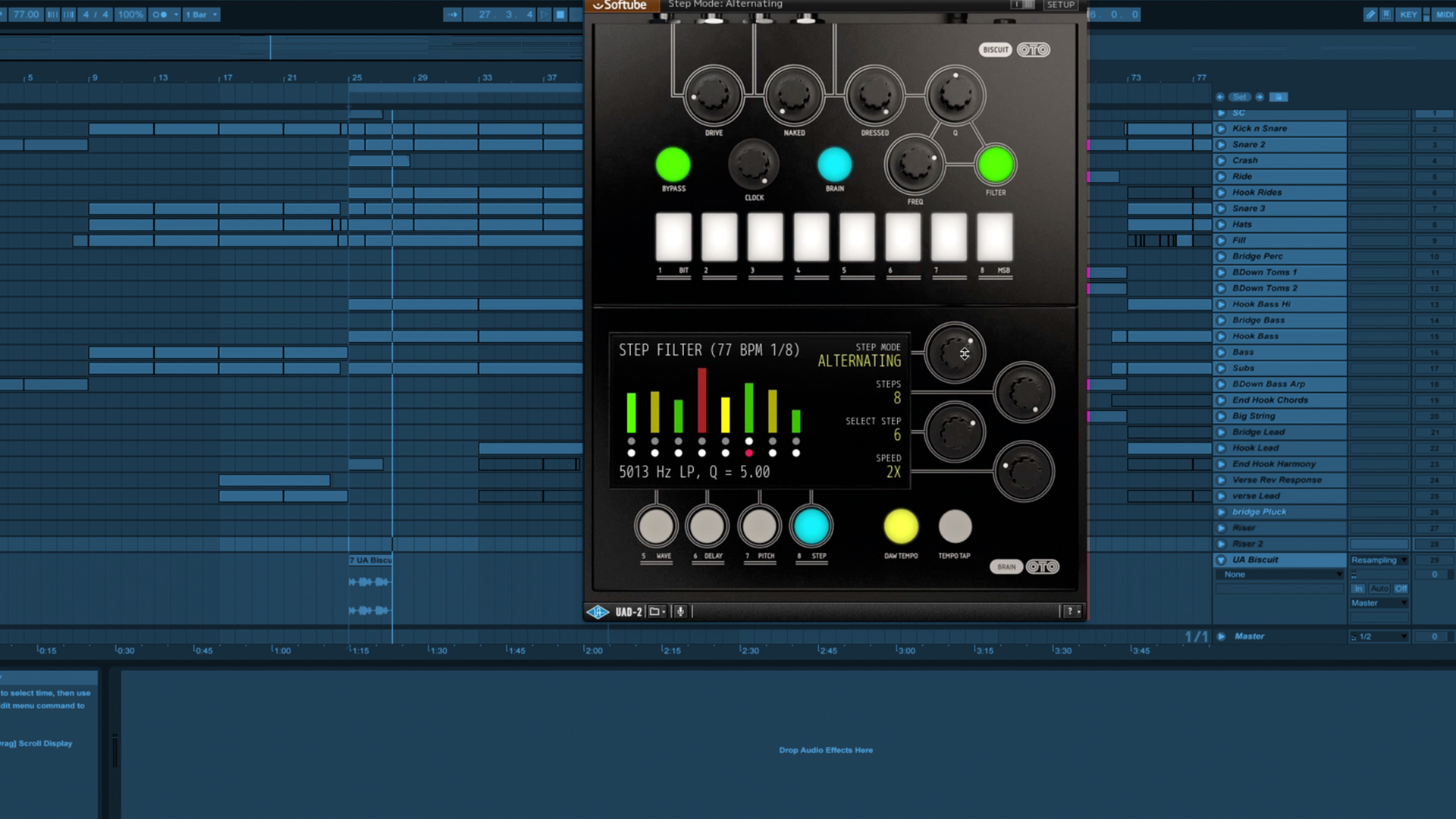This screenshot has height=819, width=1456.
Task: Launch the Bridge Perc track
Action: 1221,256
